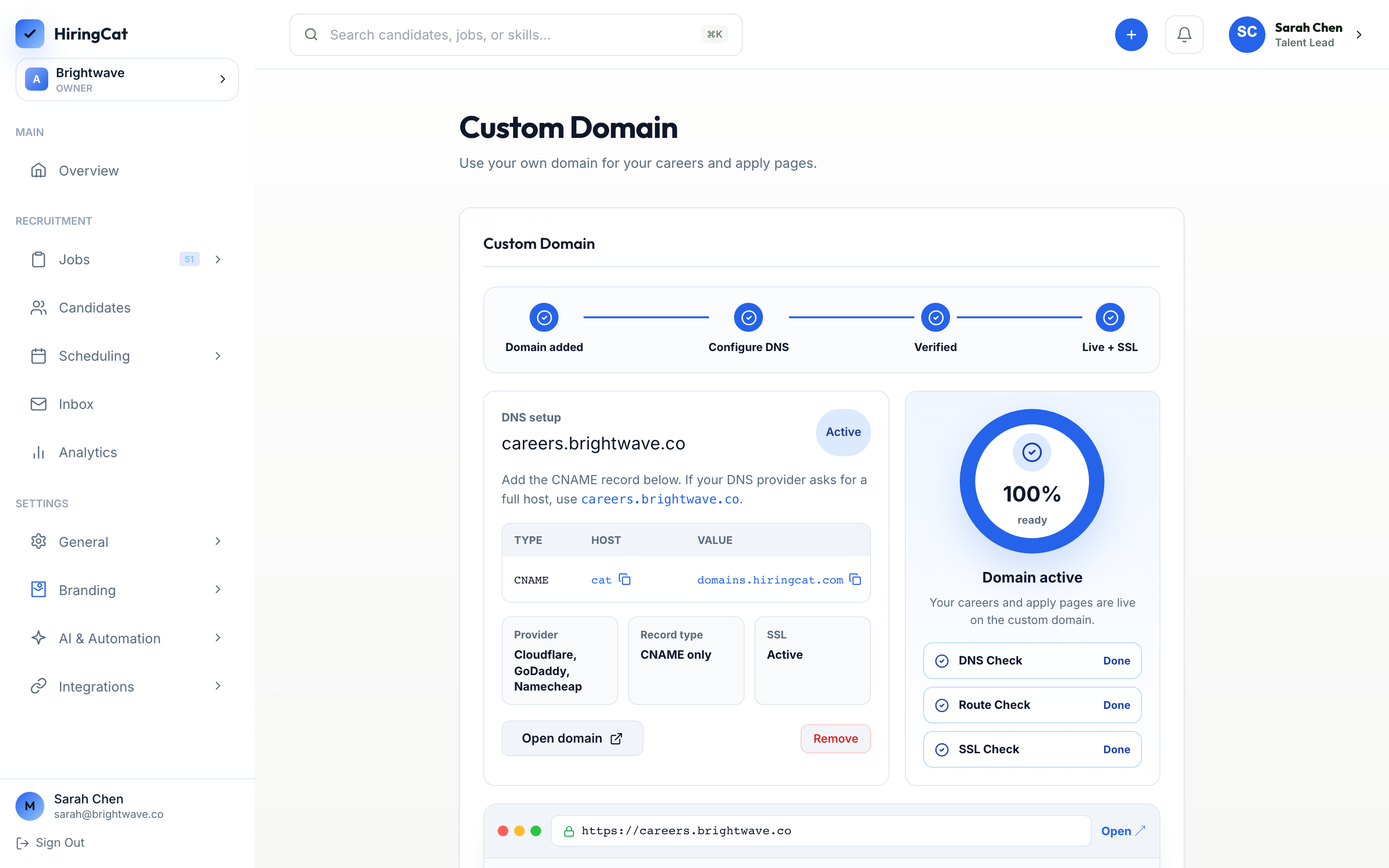Go to Candidates page

pyautogui.click(x=127, y=308)
